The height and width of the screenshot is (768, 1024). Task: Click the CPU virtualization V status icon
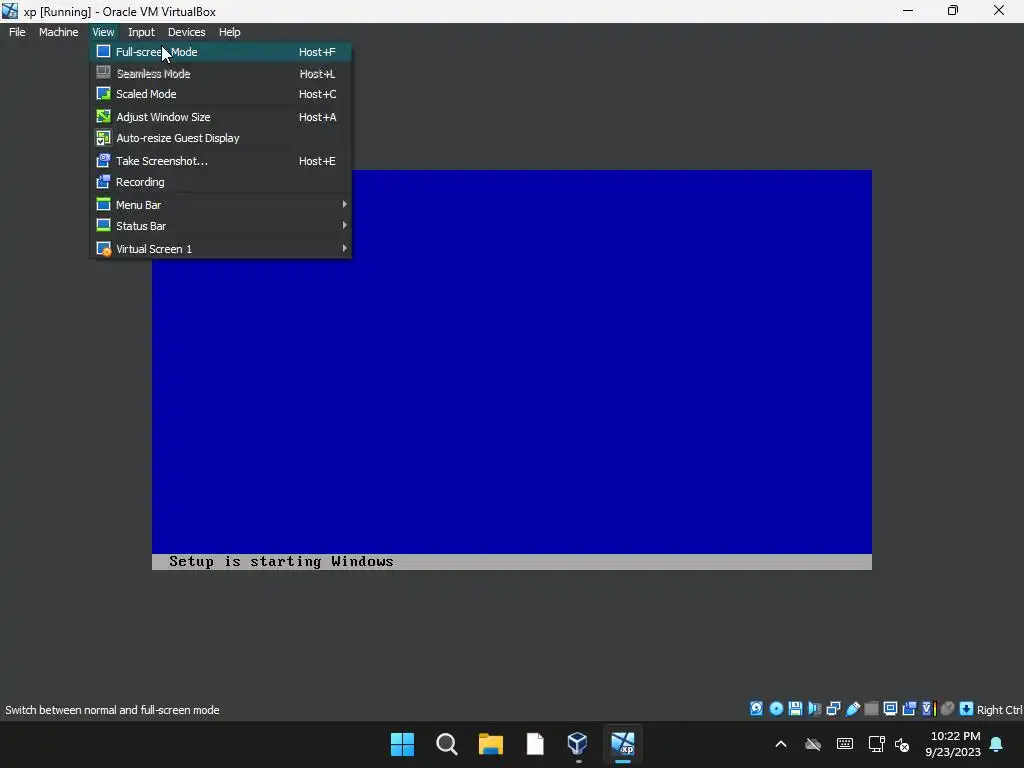click(x=928, y=709)
